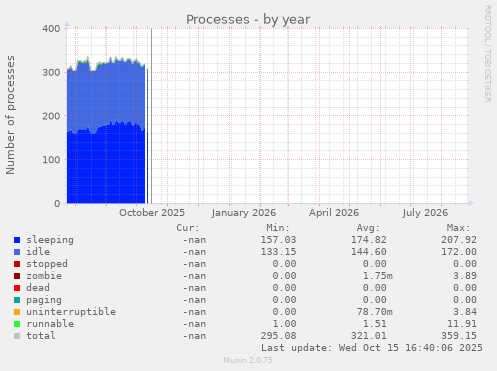Click zombie max value 3.89
Image resolution: width=497 pixels, height=371 pixels.
pyautogui.click(x=465, y=276)
